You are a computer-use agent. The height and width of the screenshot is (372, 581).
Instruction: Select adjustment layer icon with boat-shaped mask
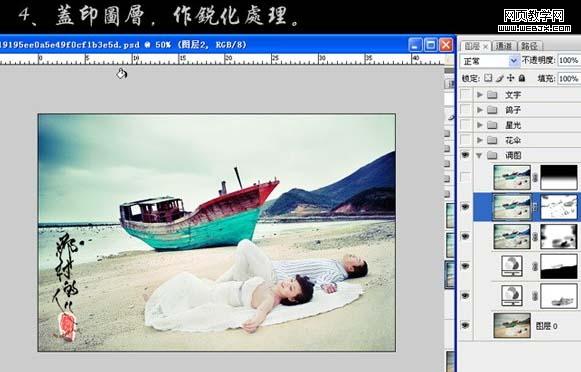click(512, 296)
